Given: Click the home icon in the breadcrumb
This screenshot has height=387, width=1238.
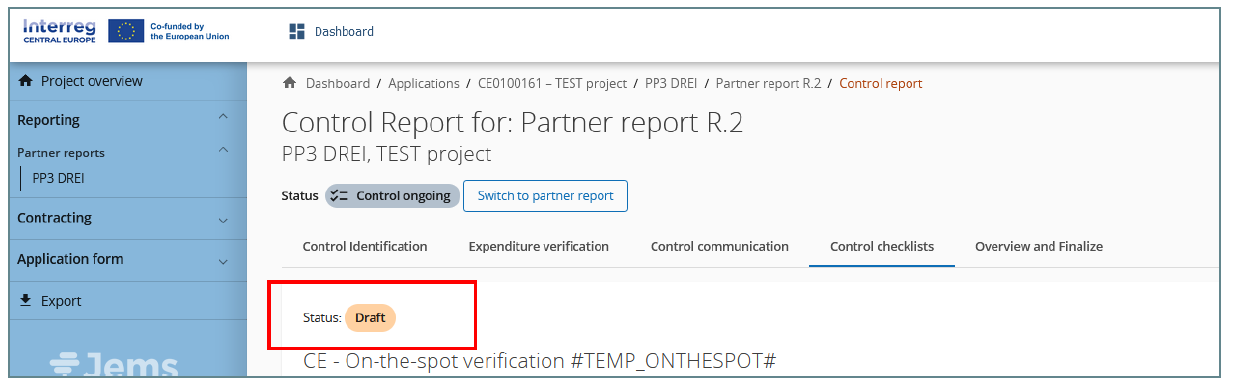Looking at the screenshot, I should tap(290, 83).
